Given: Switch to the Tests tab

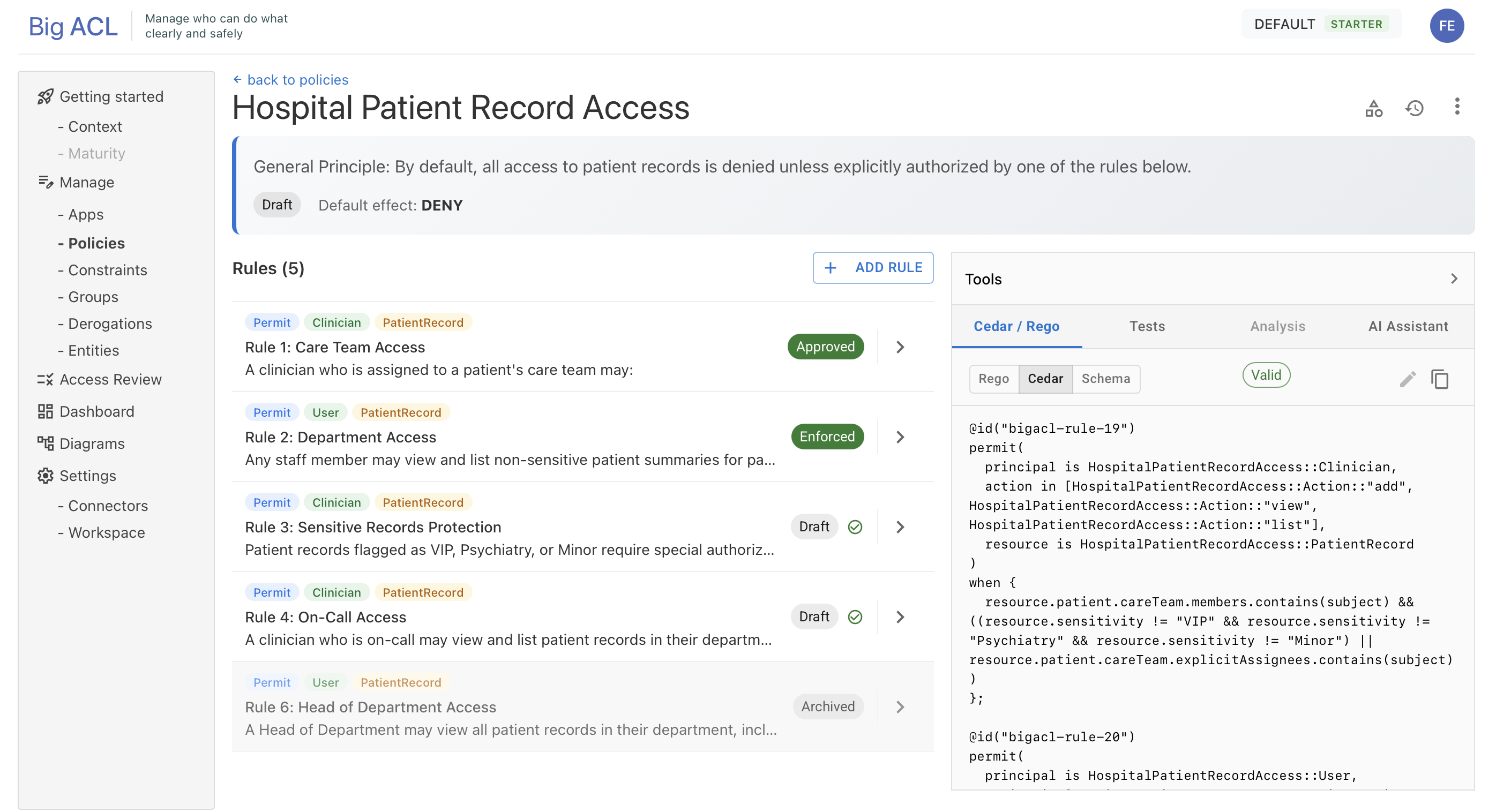Looking at the screenshot, I should 1147,326.
